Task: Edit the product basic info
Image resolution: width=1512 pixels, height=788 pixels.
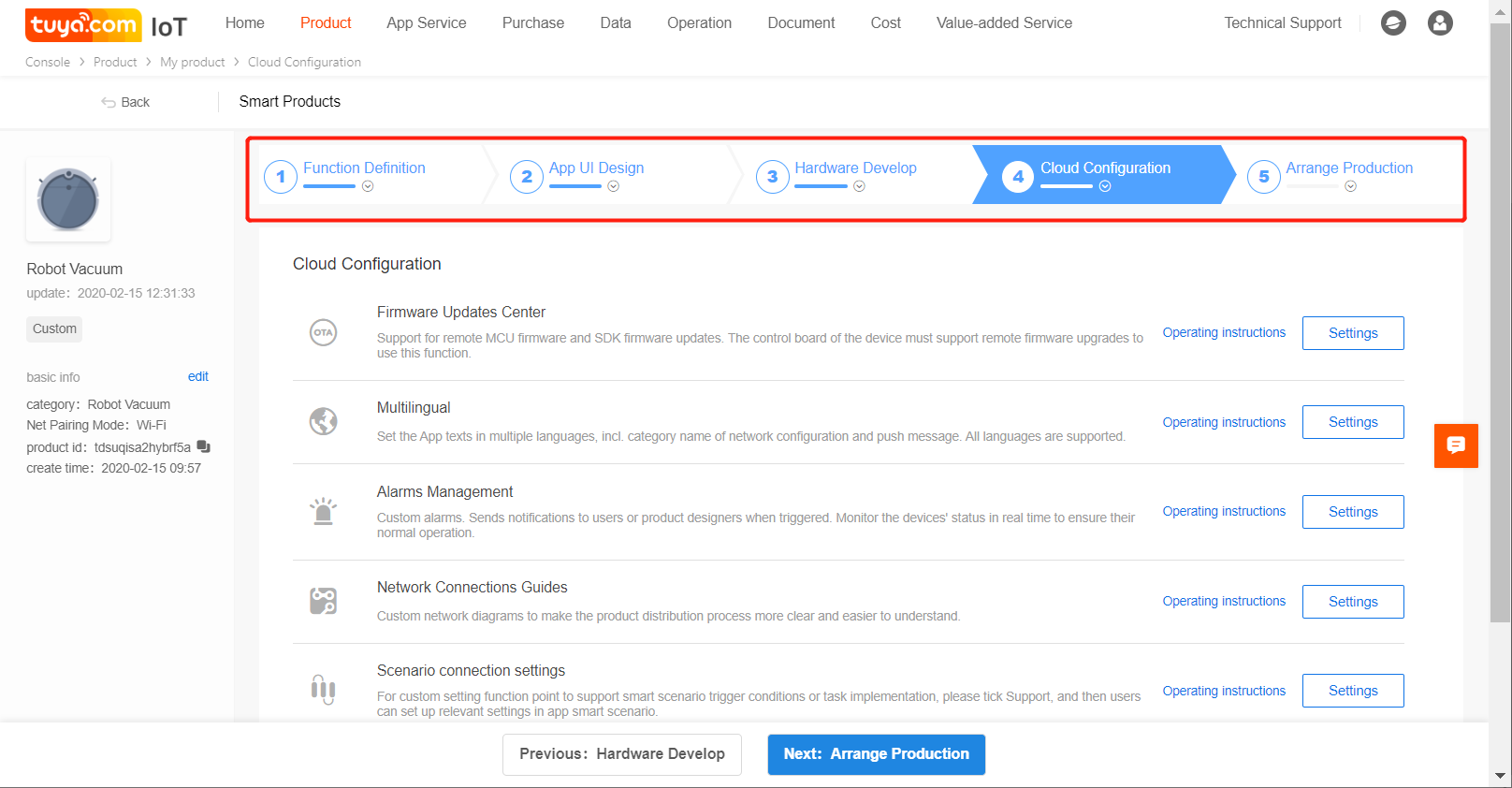Action: pyautogui.click(x=197, y=376)
